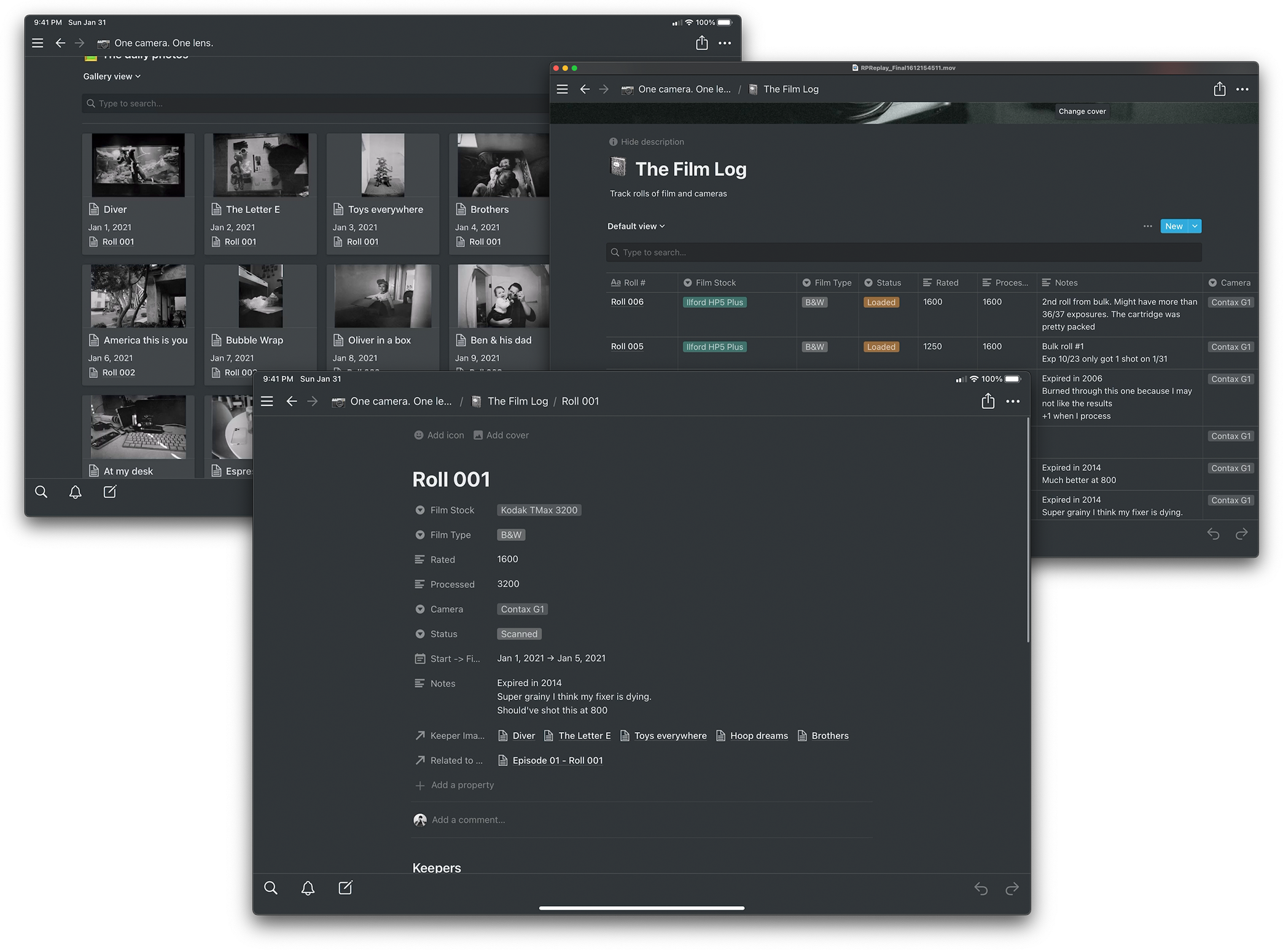Click the Add a property option
Image resolution: width=1283 pixels, height=952 pixels.
(x=462, y=785)
